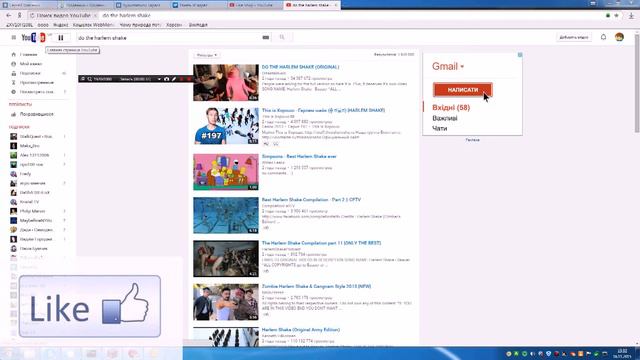Click the pause button beside the YouTube logo
Image resolution: width=640 pixels, height=360 pixels.
click(x=61, y=38)
